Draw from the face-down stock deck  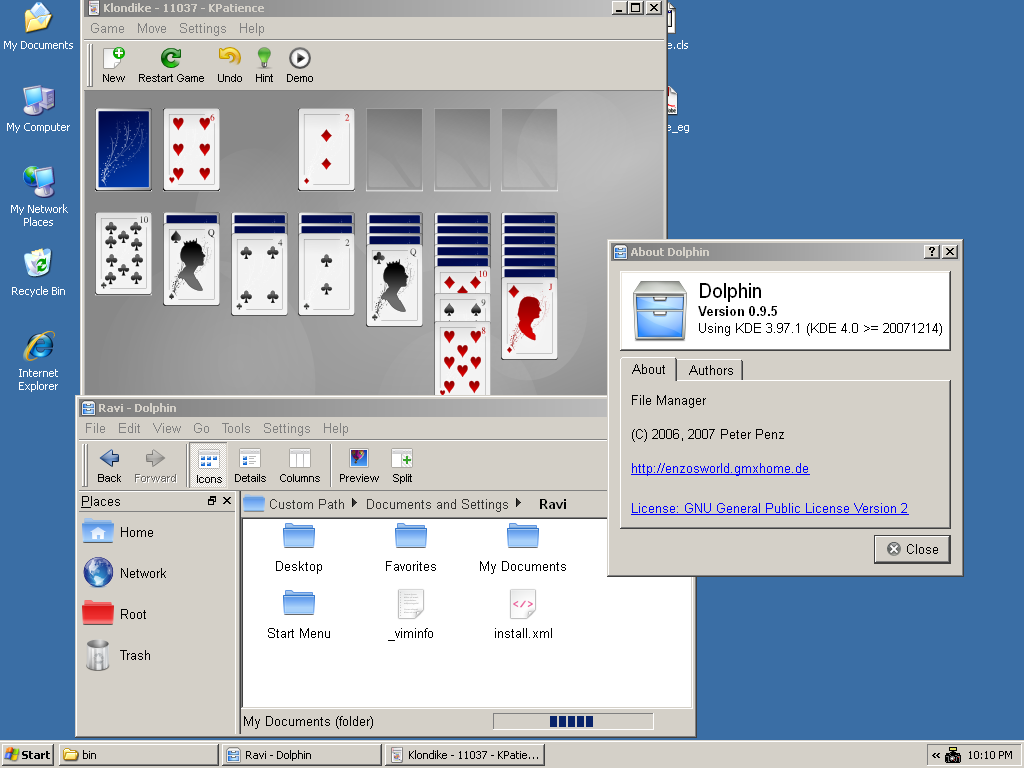pyautogui.click(x=123, y=150)
